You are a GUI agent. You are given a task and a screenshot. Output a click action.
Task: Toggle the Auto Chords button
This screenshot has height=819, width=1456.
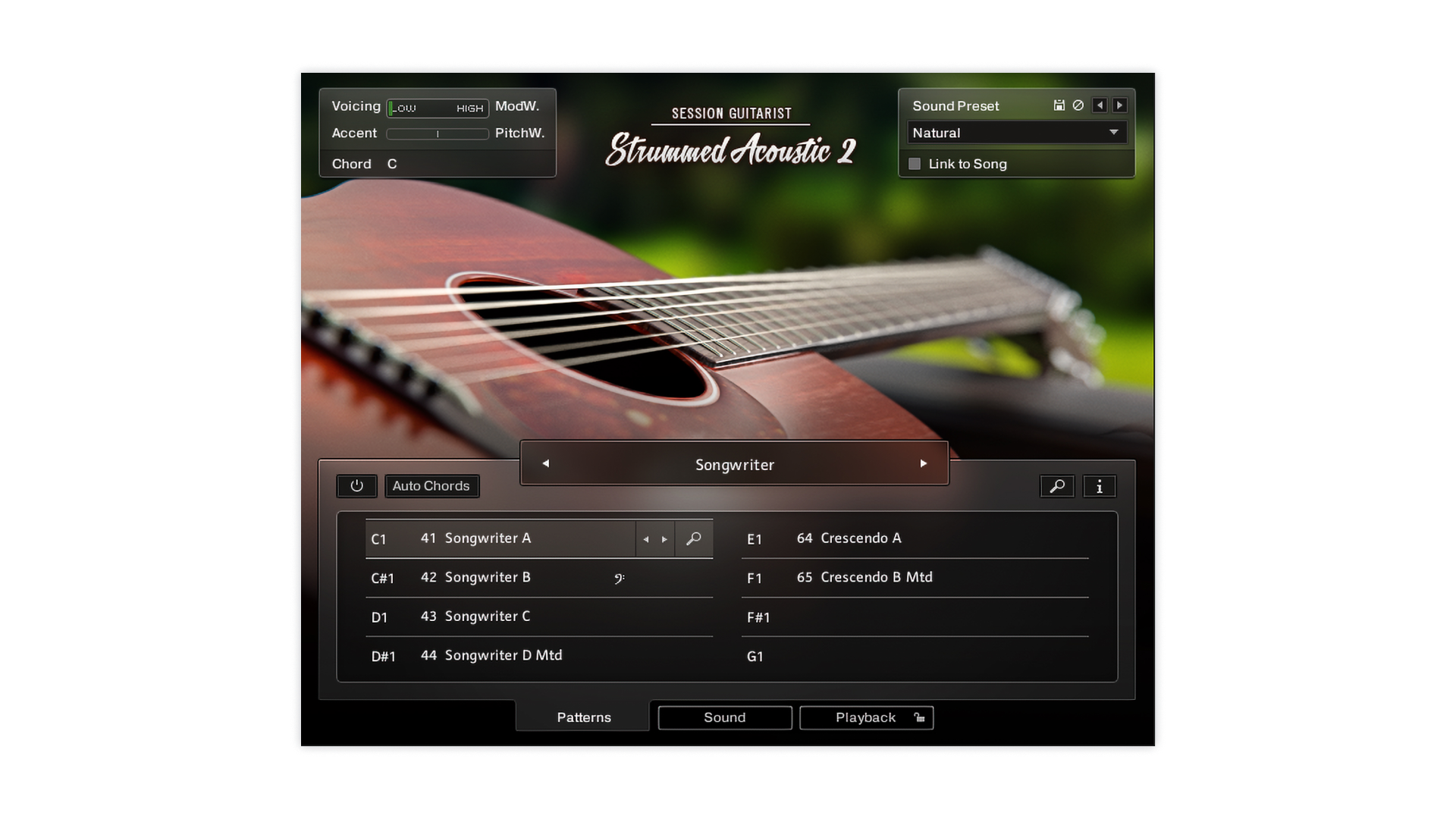click(x=431, y=486)
